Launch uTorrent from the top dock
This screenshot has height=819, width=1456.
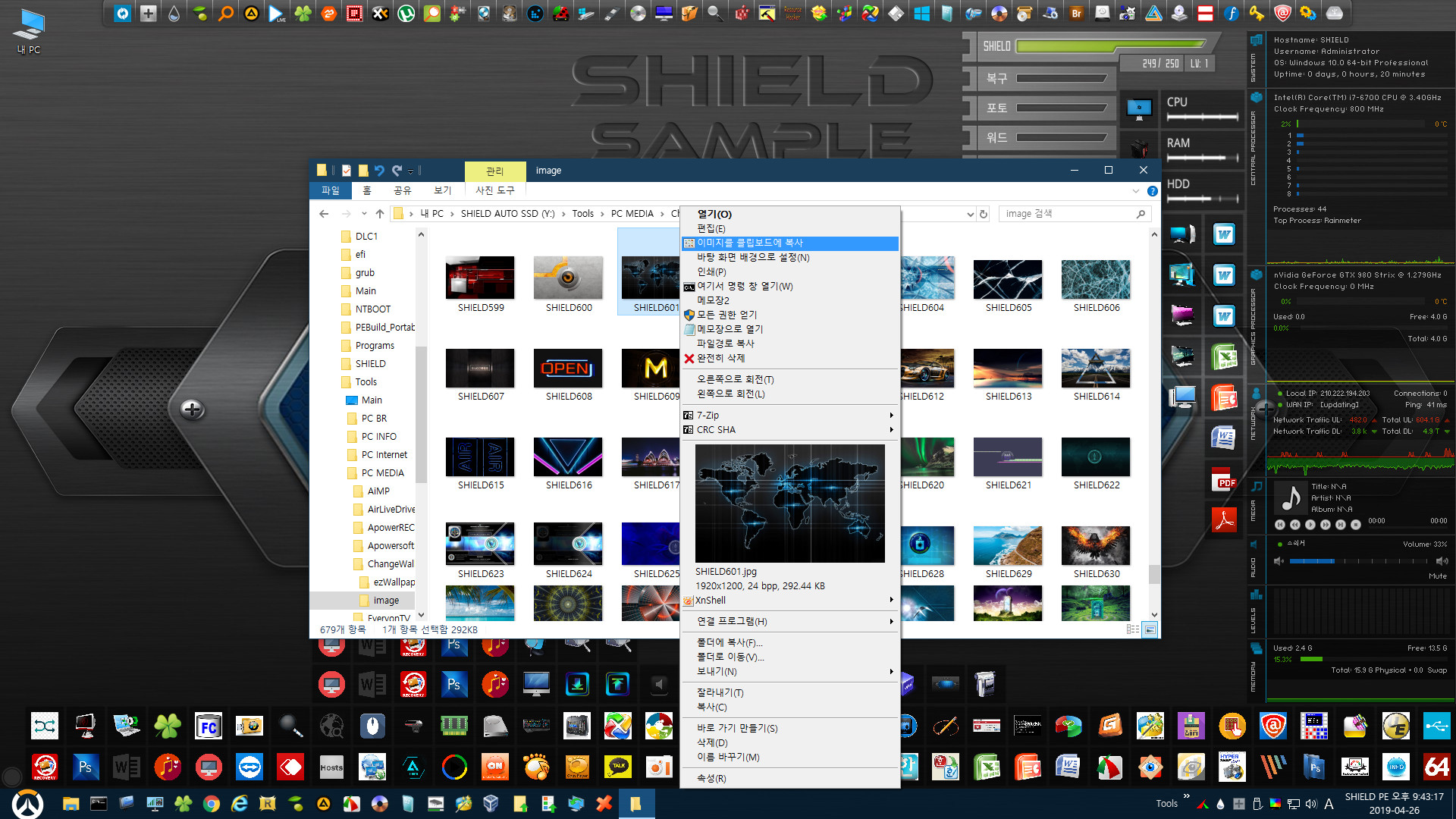pyautogui.click(x=406, y=13)
